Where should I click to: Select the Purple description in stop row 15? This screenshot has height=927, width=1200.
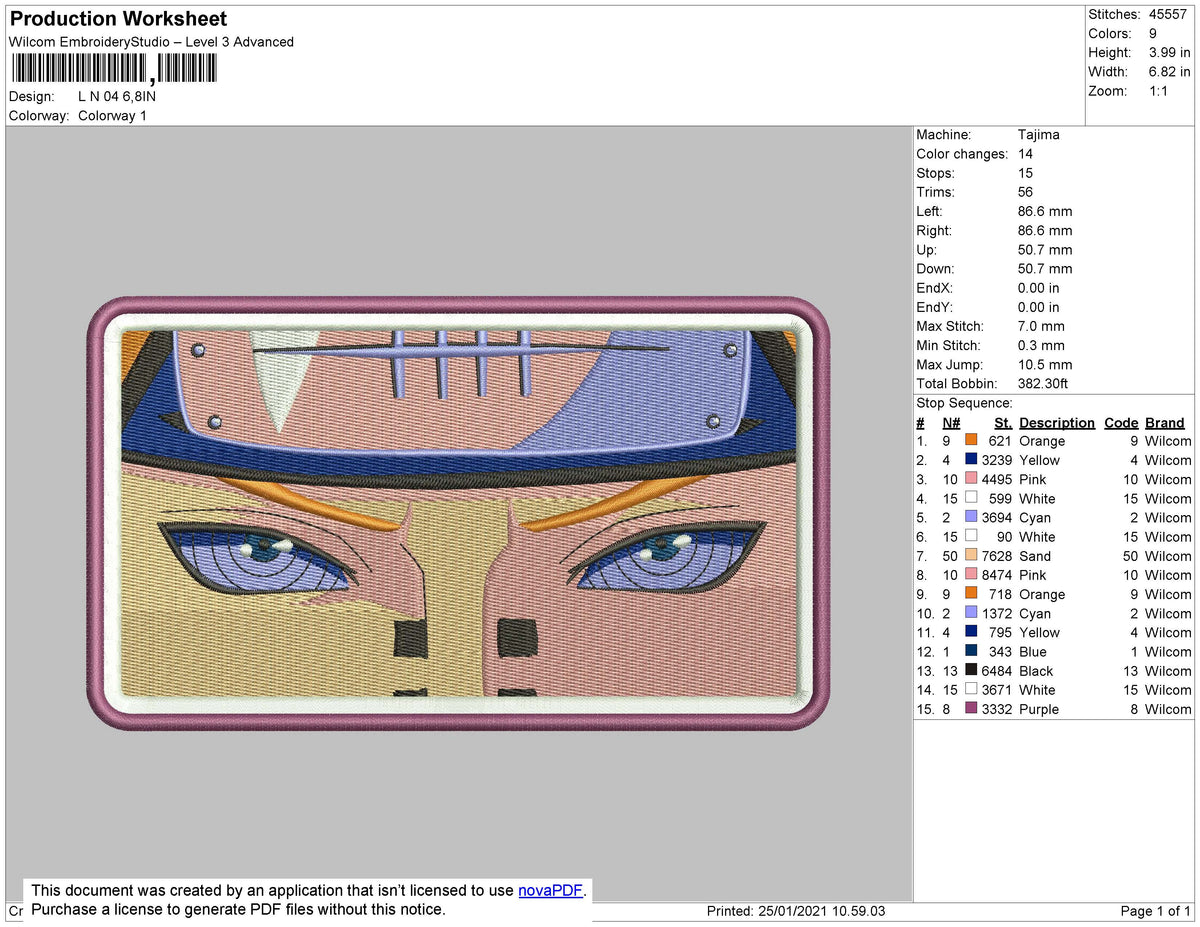point(1039,709)
